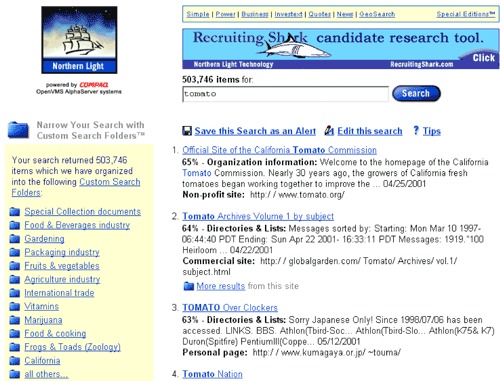Open the Business search tab
The height and width of the screenshot is (381, 500).
[255, 14]
